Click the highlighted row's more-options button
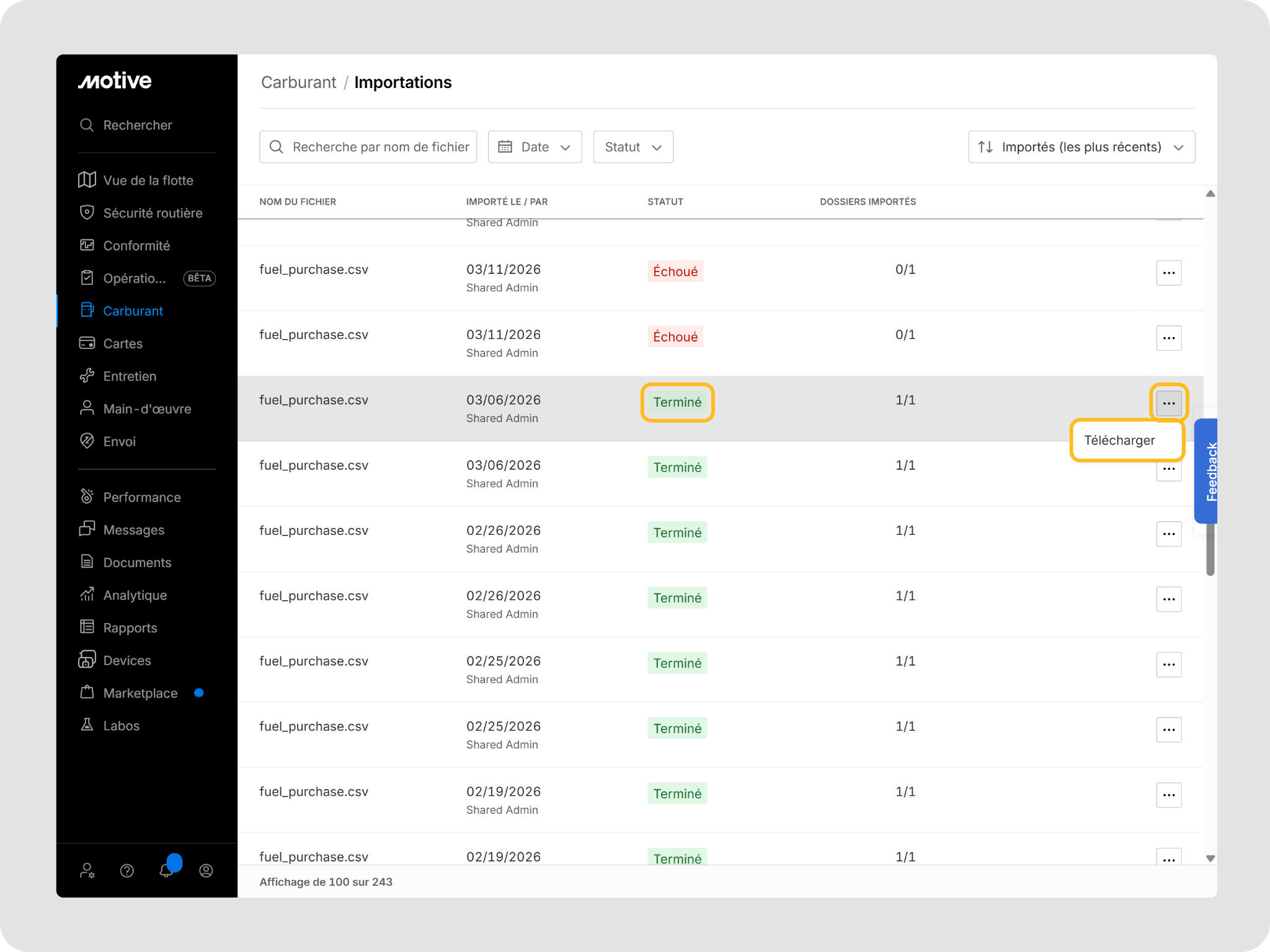Viewport: 1270px width, 952px height. (x=1169, y=403)
